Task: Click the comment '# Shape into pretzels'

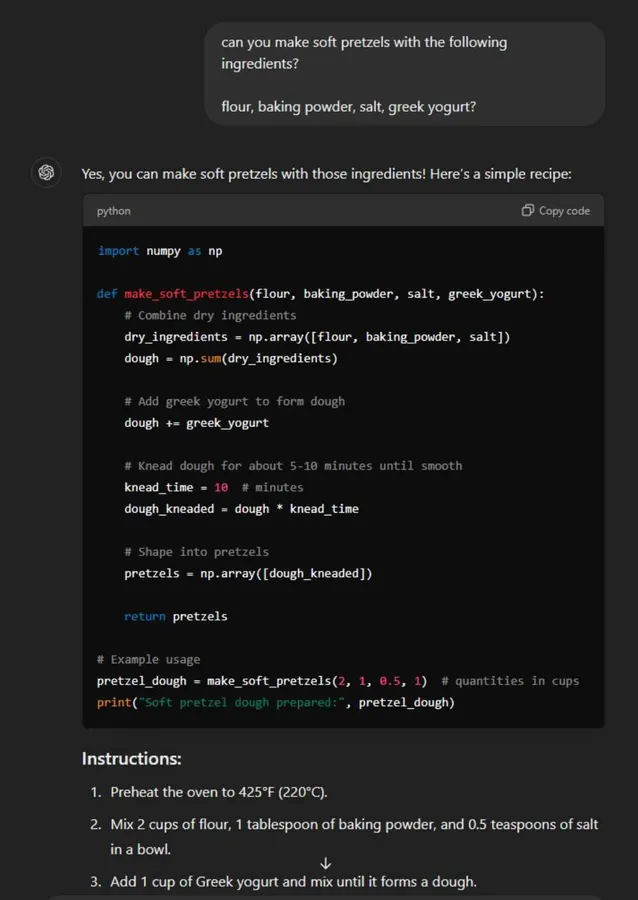Action: [196, 552]
